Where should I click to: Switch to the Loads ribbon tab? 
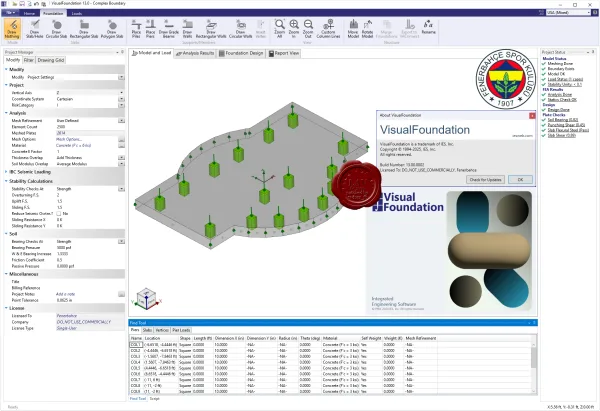[77, 13]
